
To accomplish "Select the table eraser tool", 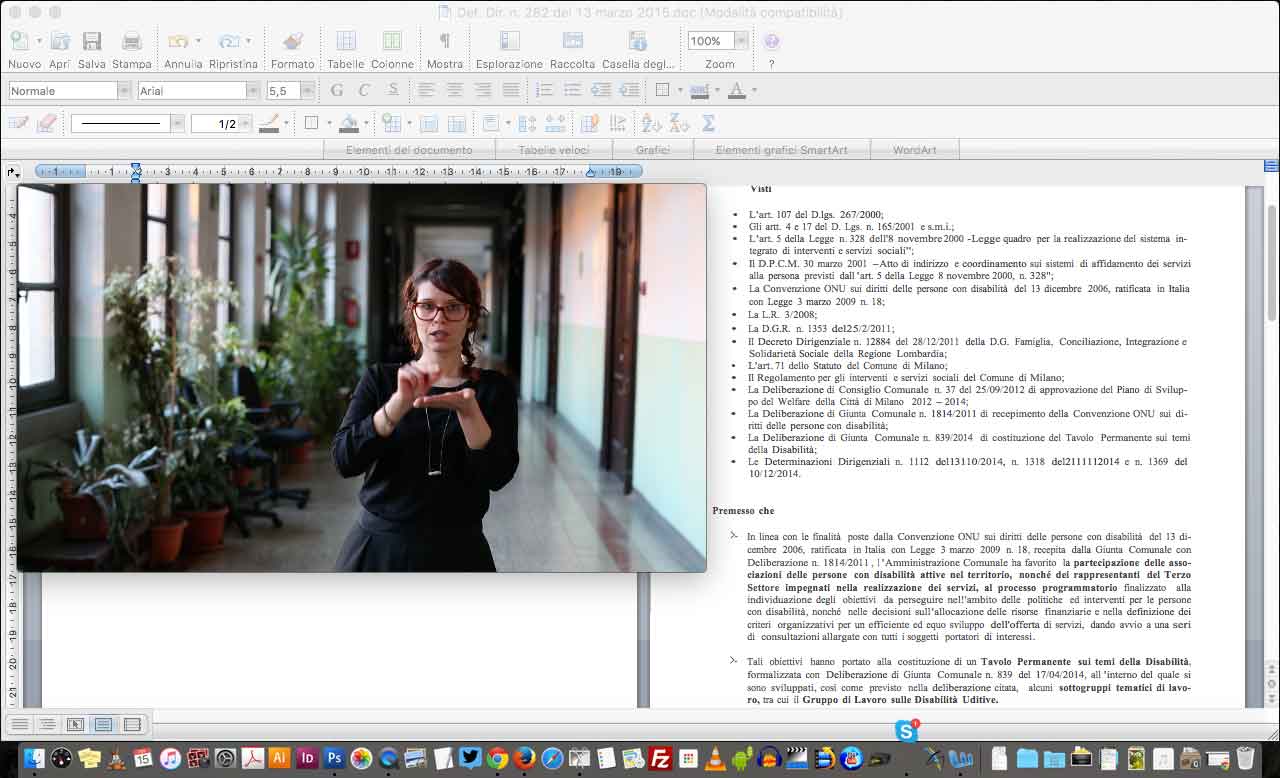I will click(46, 124).
